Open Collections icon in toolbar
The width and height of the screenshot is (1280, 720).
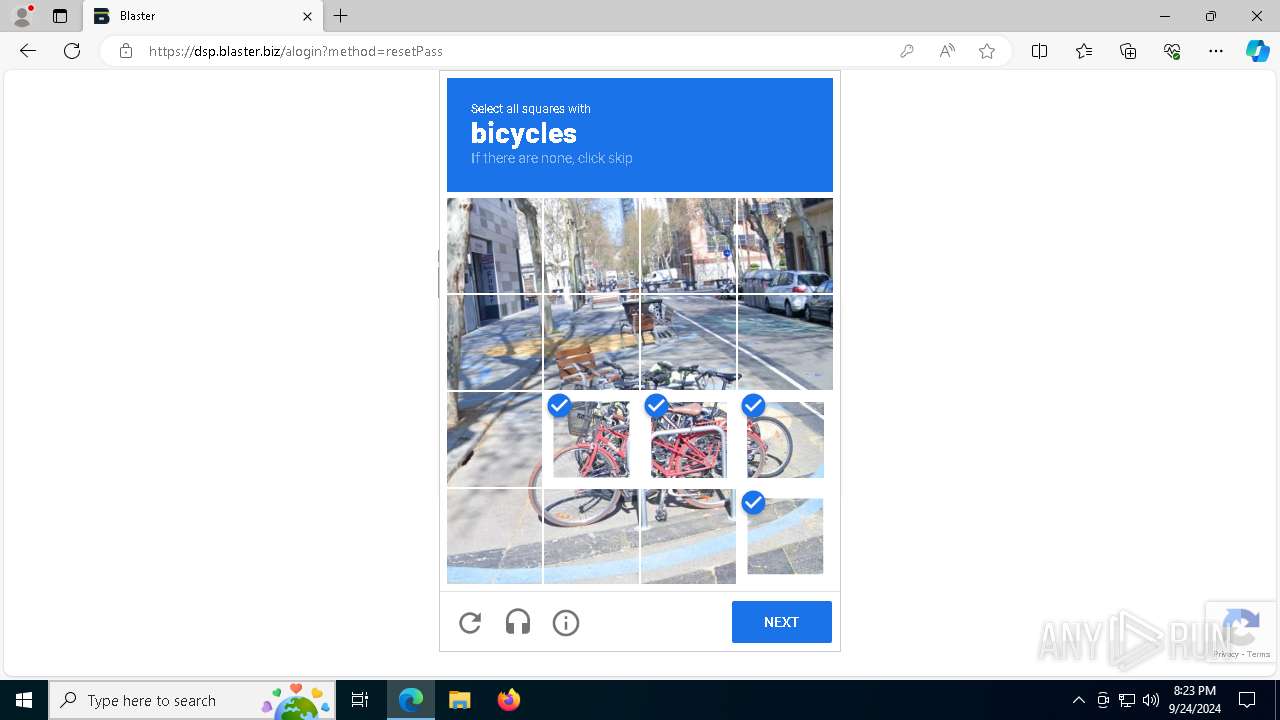click(1128, 51)
